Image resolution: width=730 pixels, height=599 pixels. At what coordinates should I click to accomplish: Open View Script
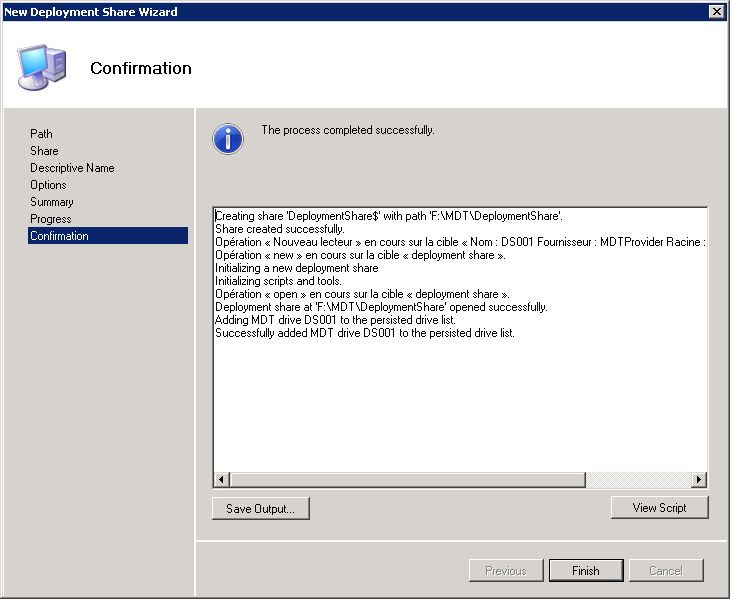(x=659, y=508)
